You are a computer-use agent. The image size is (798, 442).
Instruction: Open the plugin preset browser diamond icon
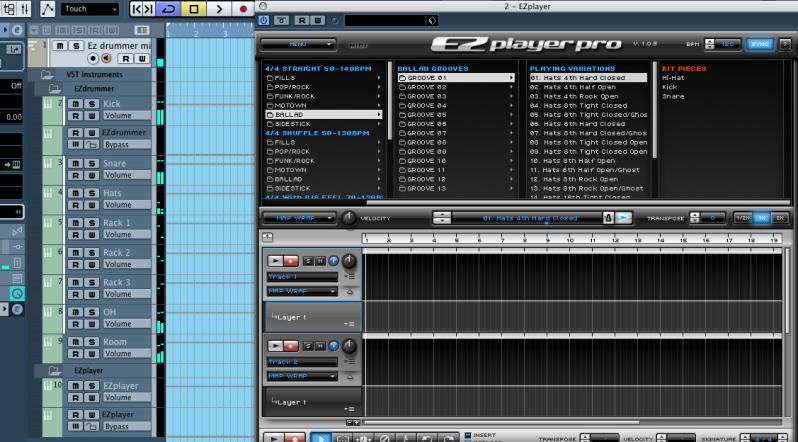point(432,20)
